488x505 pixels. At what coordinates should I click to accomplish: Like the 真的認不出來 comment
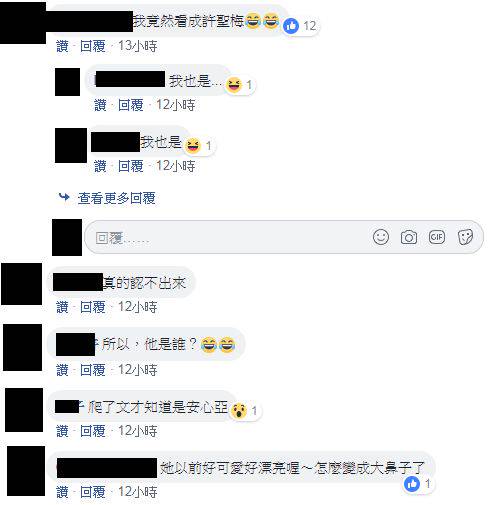pos(62,307)
